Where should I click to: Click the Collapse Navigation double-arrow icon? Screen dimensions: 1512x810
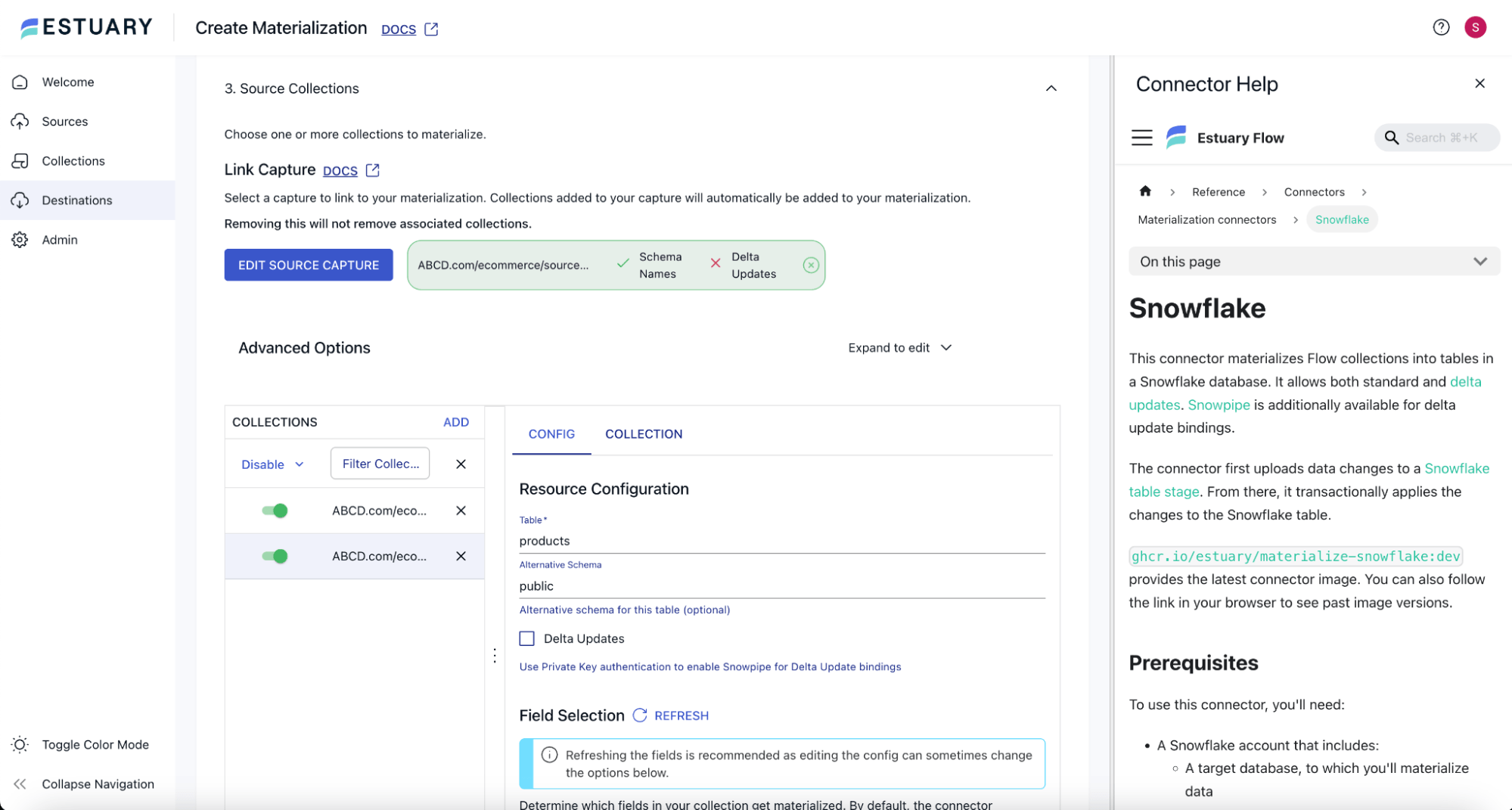pyautogui.click(x=20, y=784)
